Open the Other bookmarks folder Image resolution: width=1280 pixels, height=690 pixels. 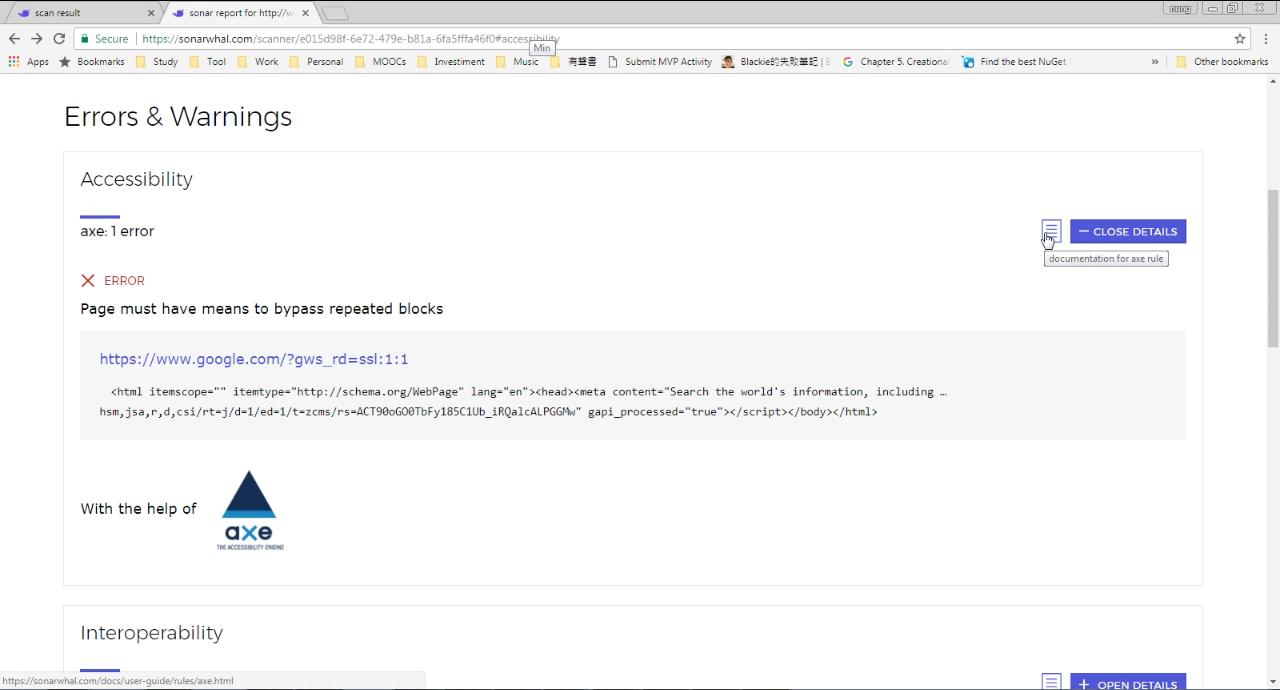pyautogui.click(x=1222, y=62)
